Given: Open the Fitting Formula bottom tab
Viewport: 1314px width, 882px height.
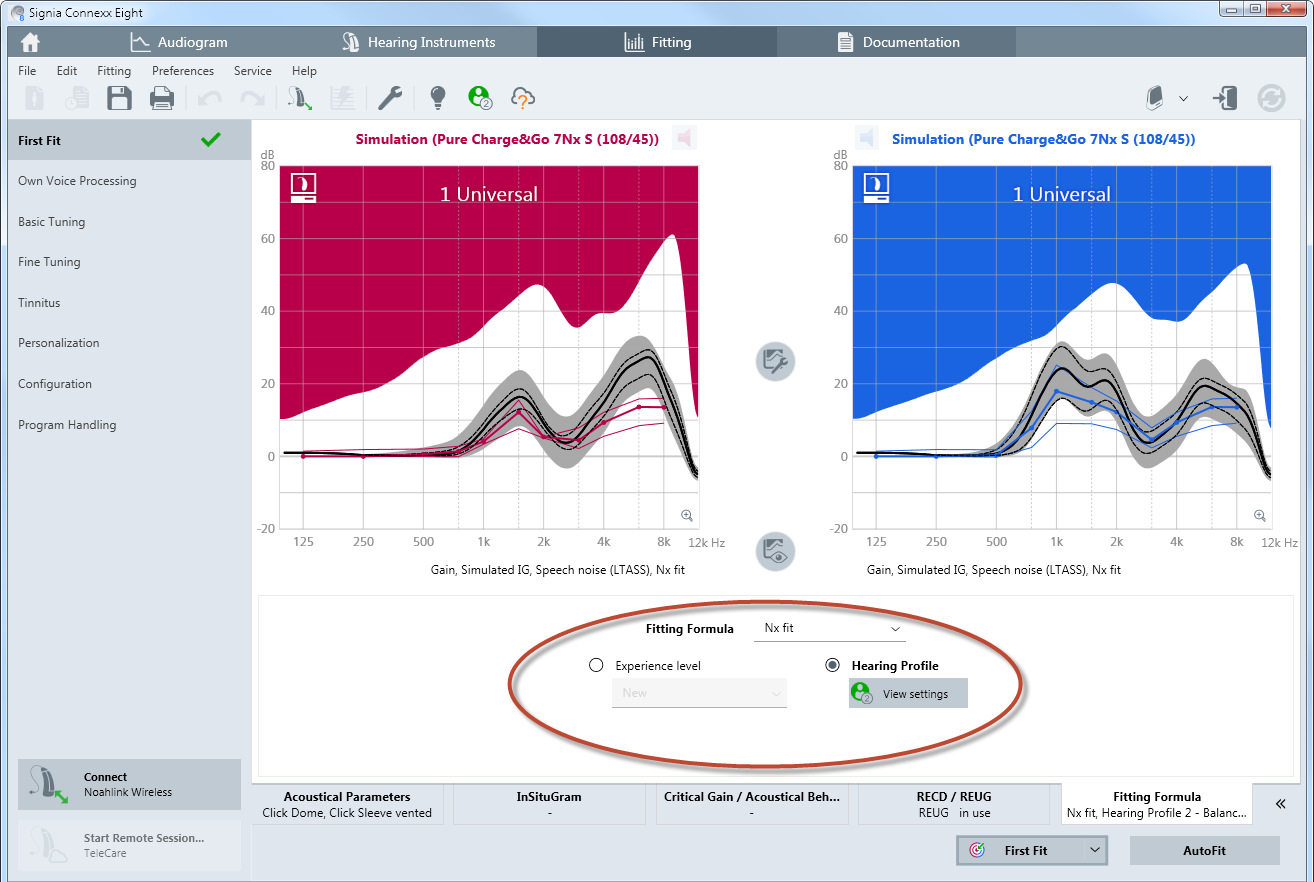Looking at the screenshot, I should 1157,804.
